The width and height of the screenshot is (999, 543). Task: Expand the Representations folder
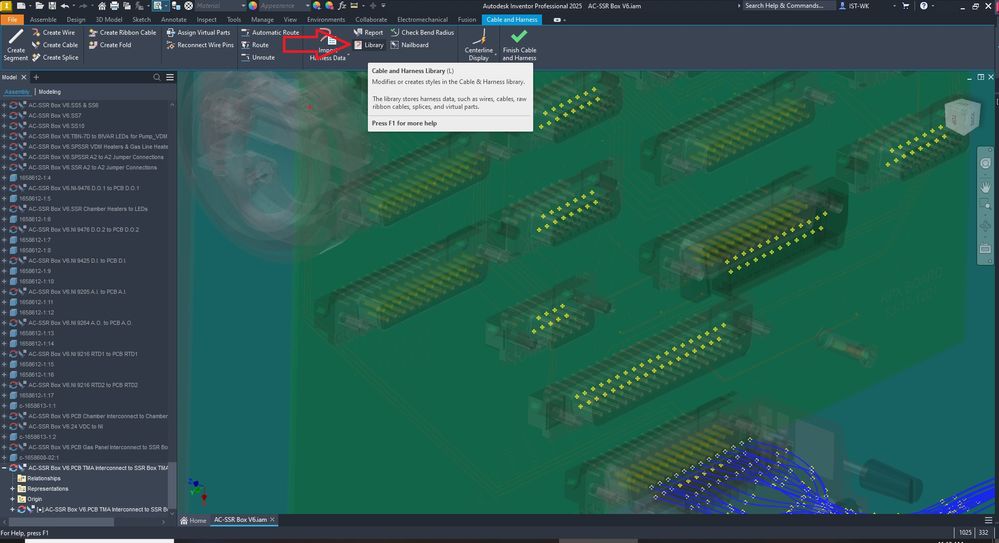point(12,489)
